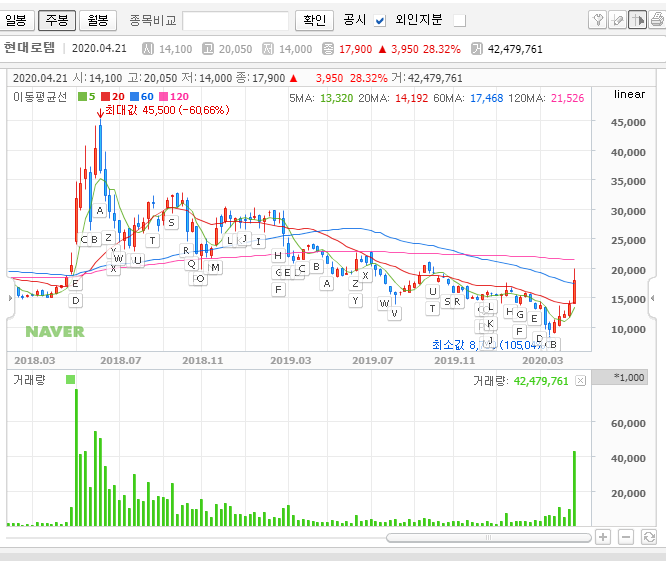Toggle the crosshair cursor tool
Viewport: 666px width, 561px height.
(x=637, y=20)
